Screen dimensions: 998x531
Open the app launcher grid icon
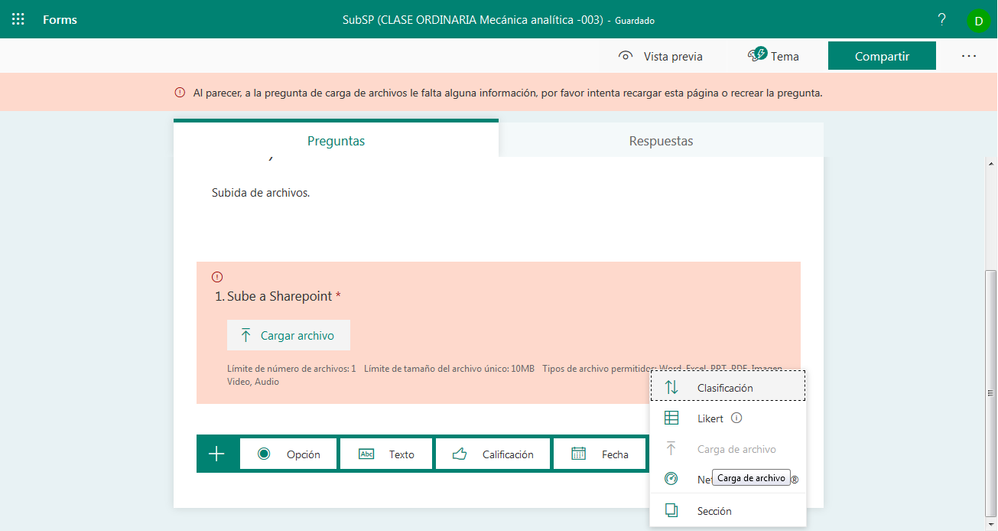(18, 19)
